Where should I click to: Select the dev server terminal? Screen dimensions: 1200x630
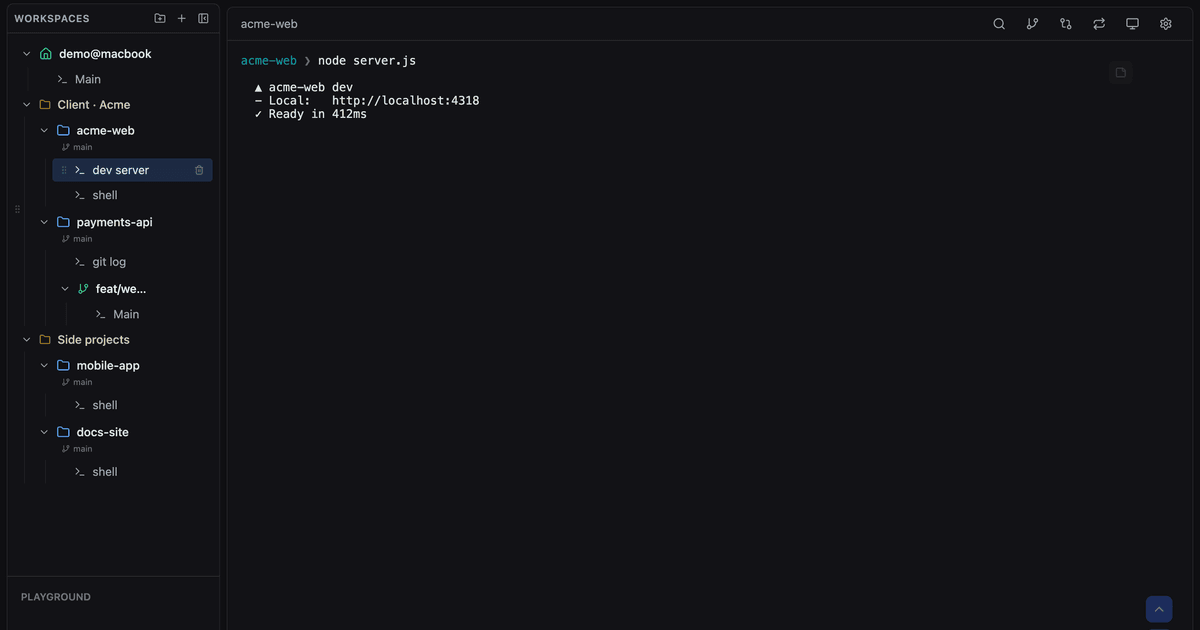[132, 170]
